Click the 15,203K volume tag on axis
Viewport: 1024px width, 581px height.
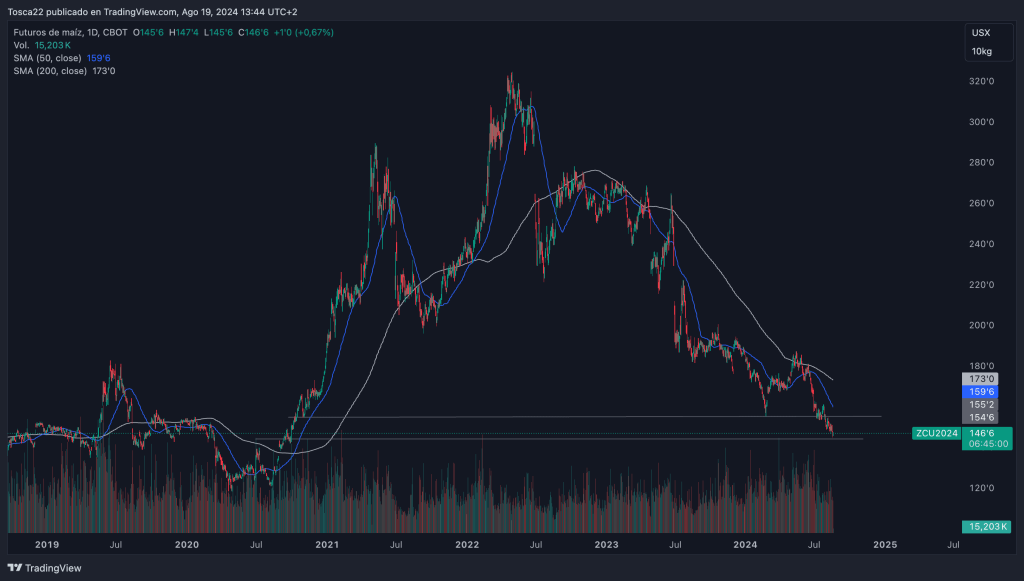[x=985, y=526]
